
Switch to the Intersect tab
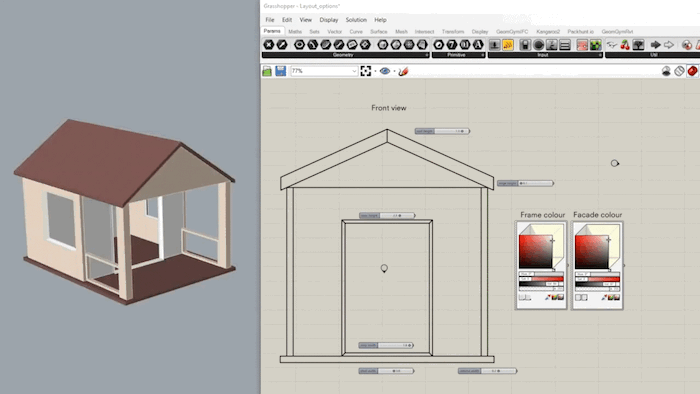(x=424, y=32)
